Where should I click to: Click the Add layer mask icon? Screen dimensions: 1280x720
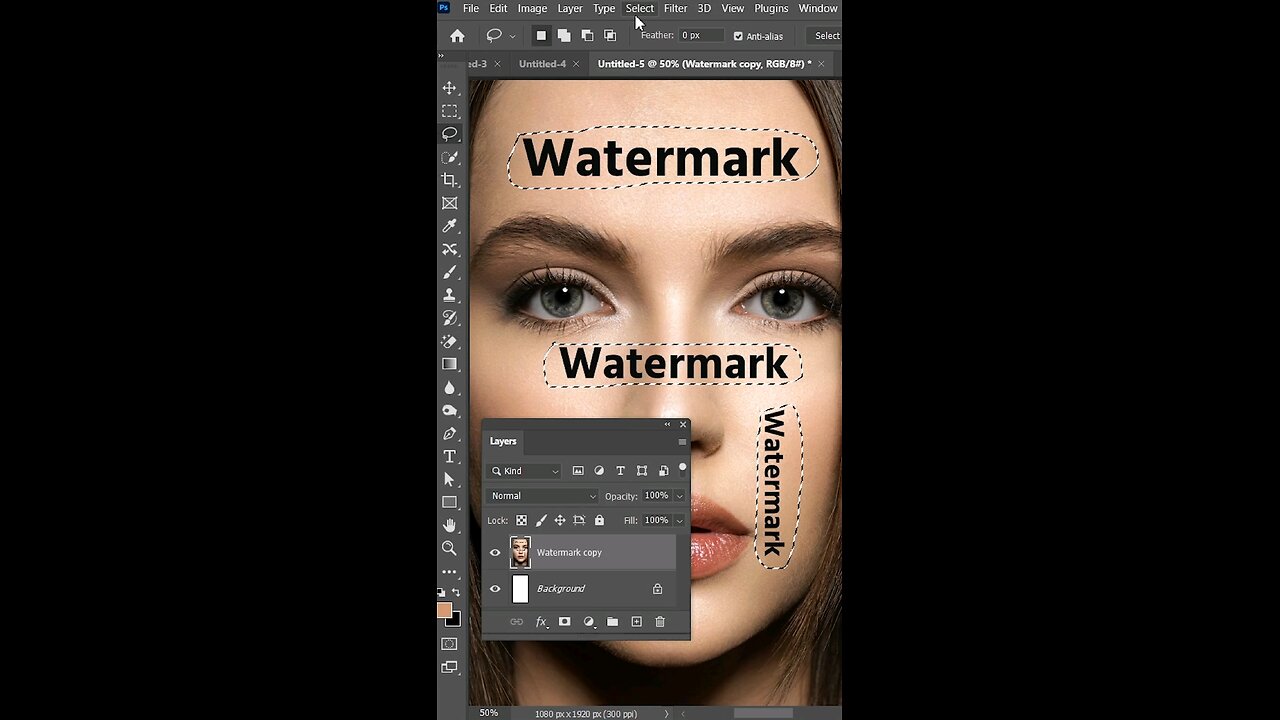(x=564, y=622)
